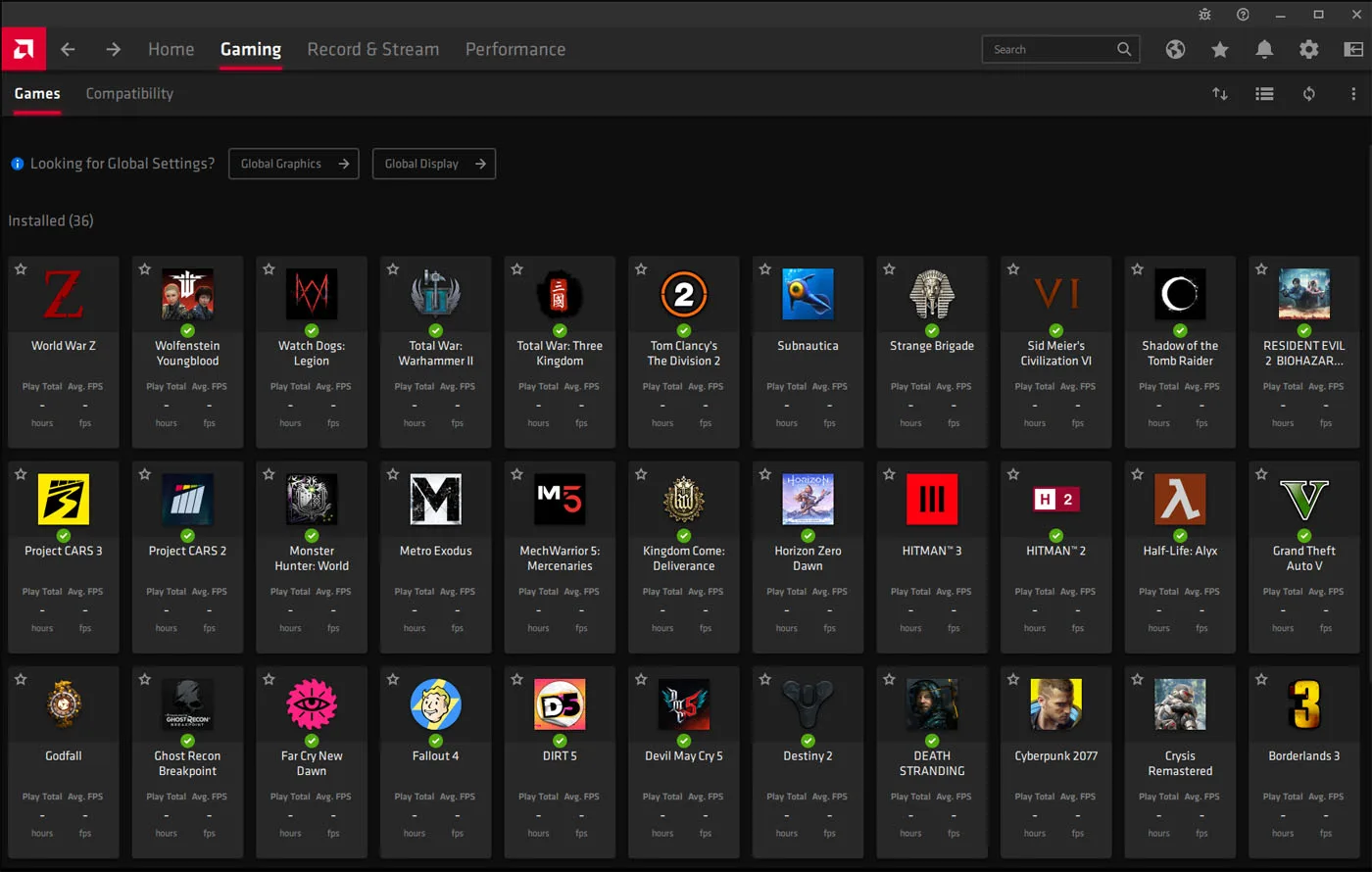Open Shadow of the Tomb Raider icon
Screen dimensions: 1372x872
(x=1180, y=294)
